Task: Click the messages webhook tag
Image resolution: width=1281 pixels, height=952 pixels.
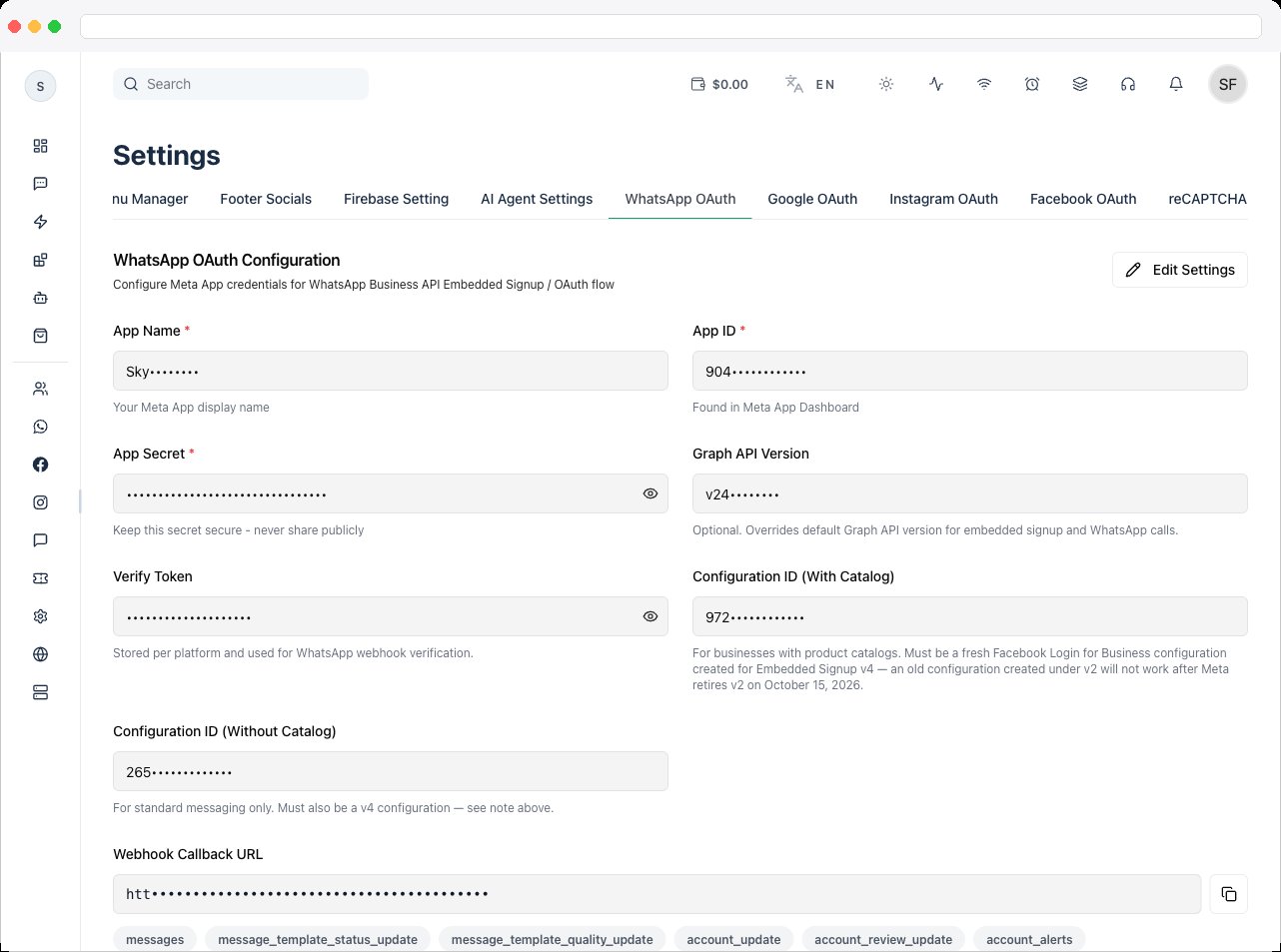Action: tap(155, 939)
